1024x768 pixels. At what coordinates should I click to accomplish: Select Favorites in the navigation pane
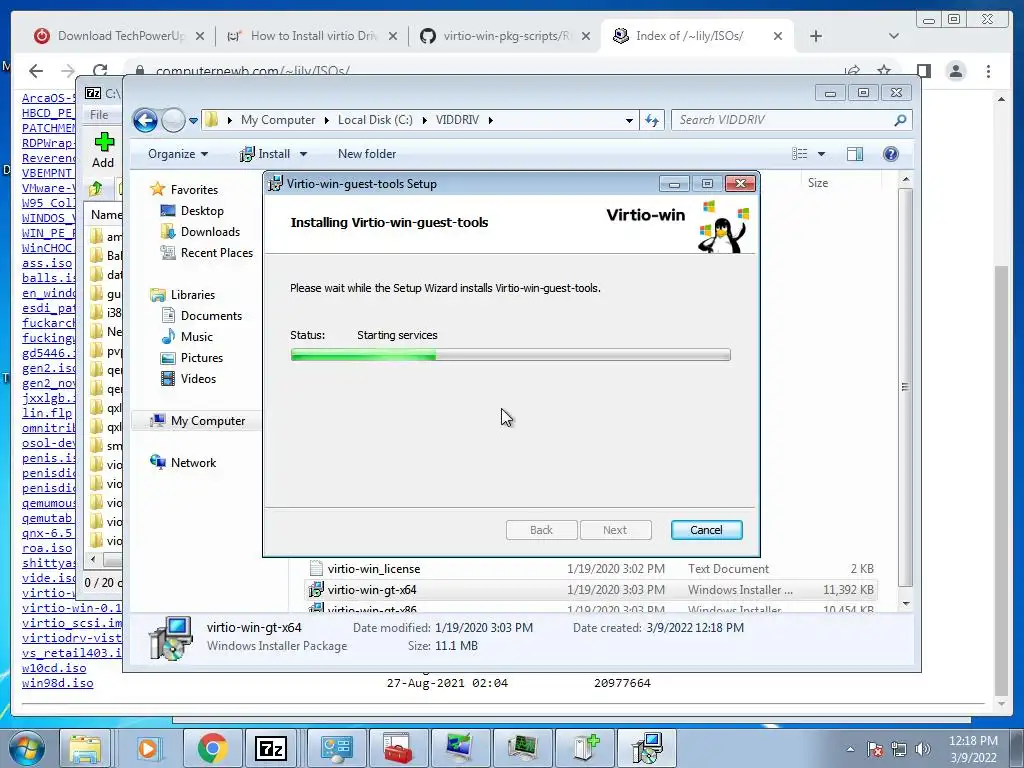point(194,190)
